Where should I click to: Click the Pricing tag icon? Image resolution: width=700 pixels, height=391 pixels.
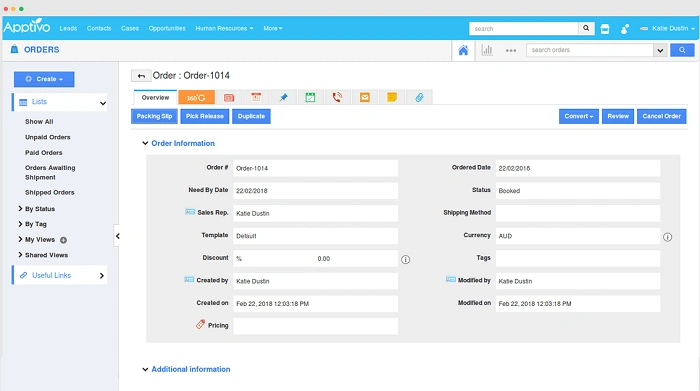200,324
